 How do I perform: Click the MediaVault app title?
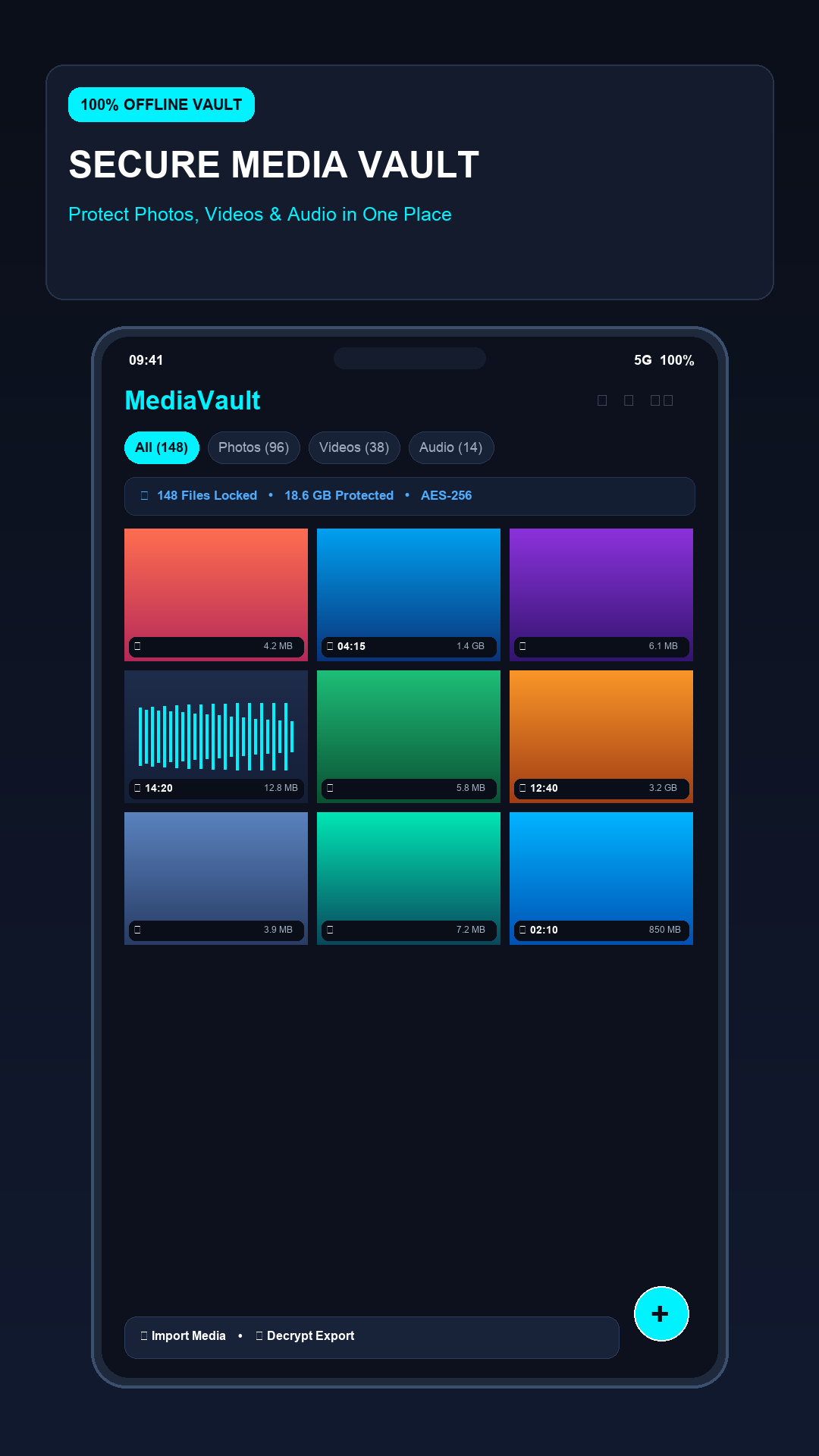pyautogui.click(x=193, y=400)
